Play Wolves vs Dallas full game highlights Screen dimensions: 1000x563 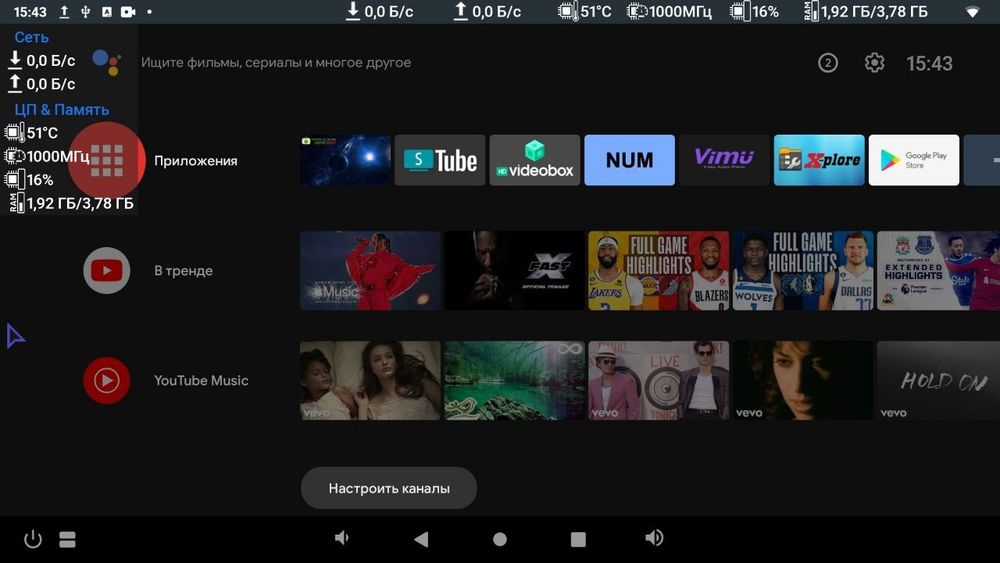803,270
